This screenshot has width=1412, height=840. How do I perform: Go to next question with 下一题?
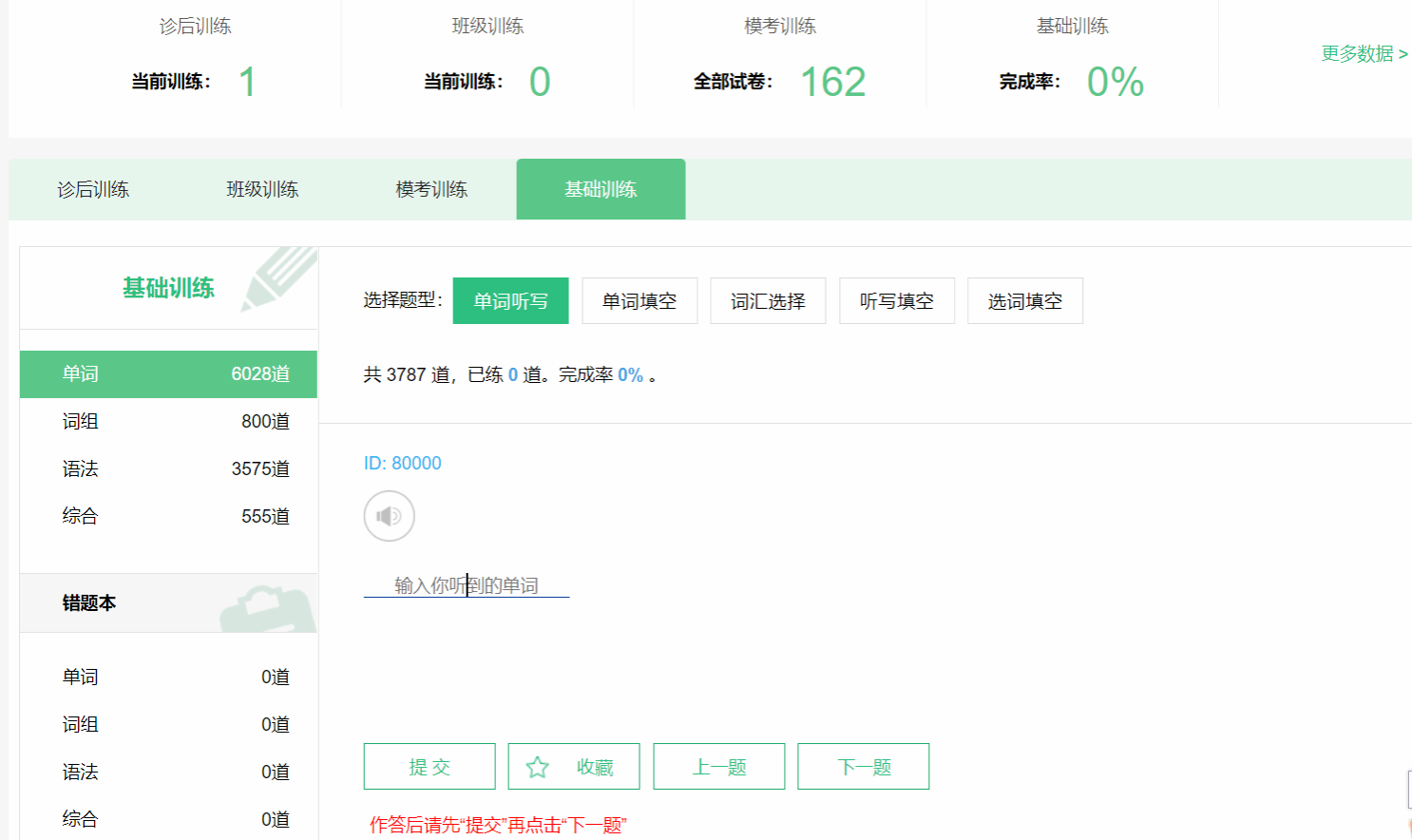coord(863,767)
